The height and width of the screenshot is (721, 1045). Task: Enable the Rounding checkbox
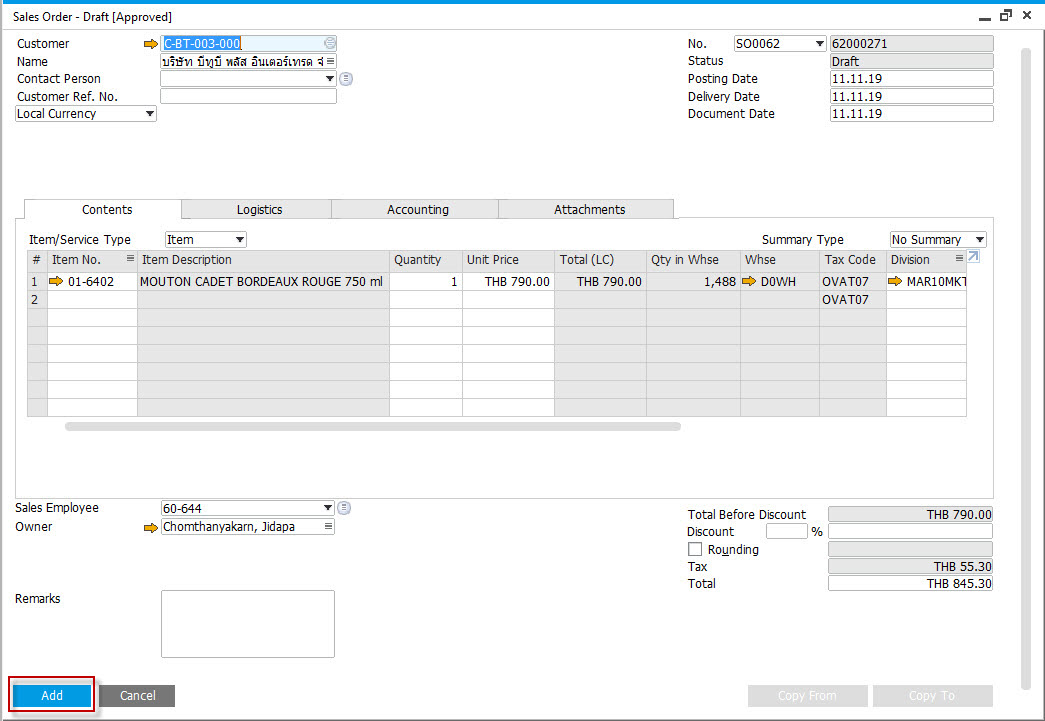(x=695, y=549)
